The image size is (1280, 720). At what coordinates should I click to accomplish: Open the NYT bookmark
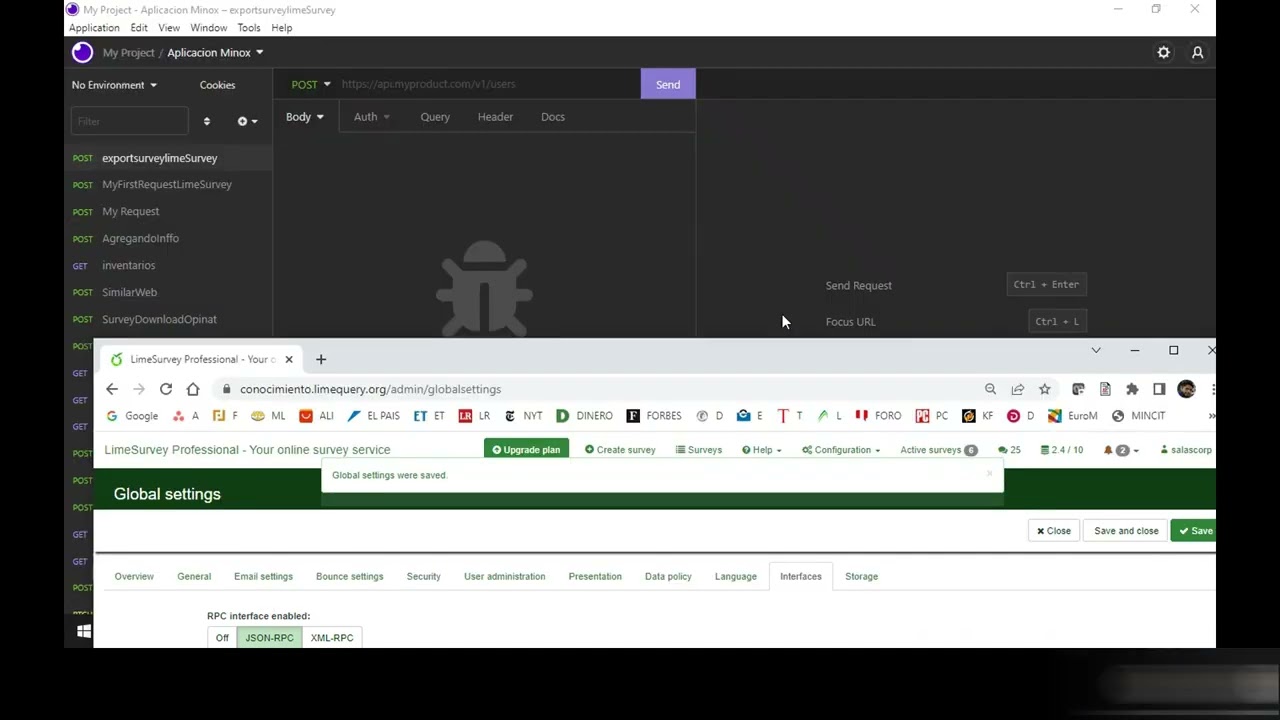[x=523, y=416]
